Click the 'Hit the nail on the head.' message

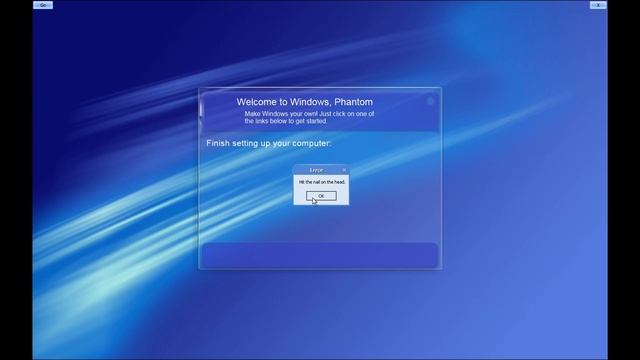pyautogui.click(x=322, y=182)
